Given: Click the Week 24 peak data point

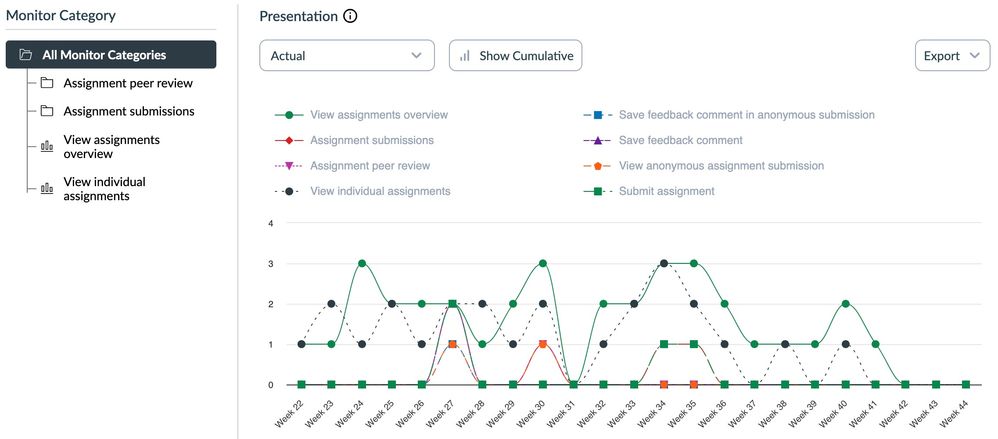Looking at the screenshot, I should [362, 264].
